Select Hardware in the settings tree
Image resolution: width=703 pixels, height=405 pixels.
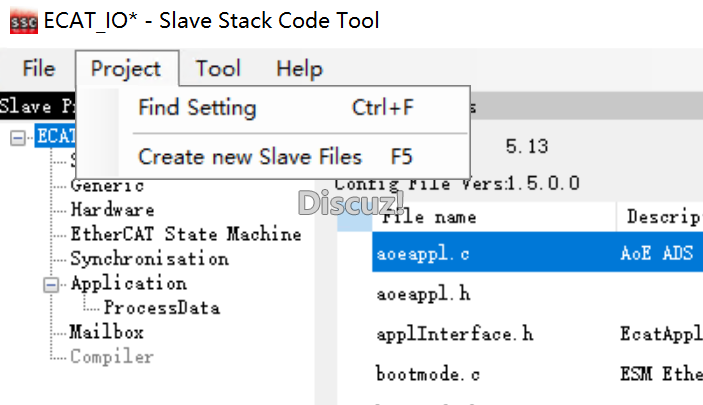pos(112,210)
